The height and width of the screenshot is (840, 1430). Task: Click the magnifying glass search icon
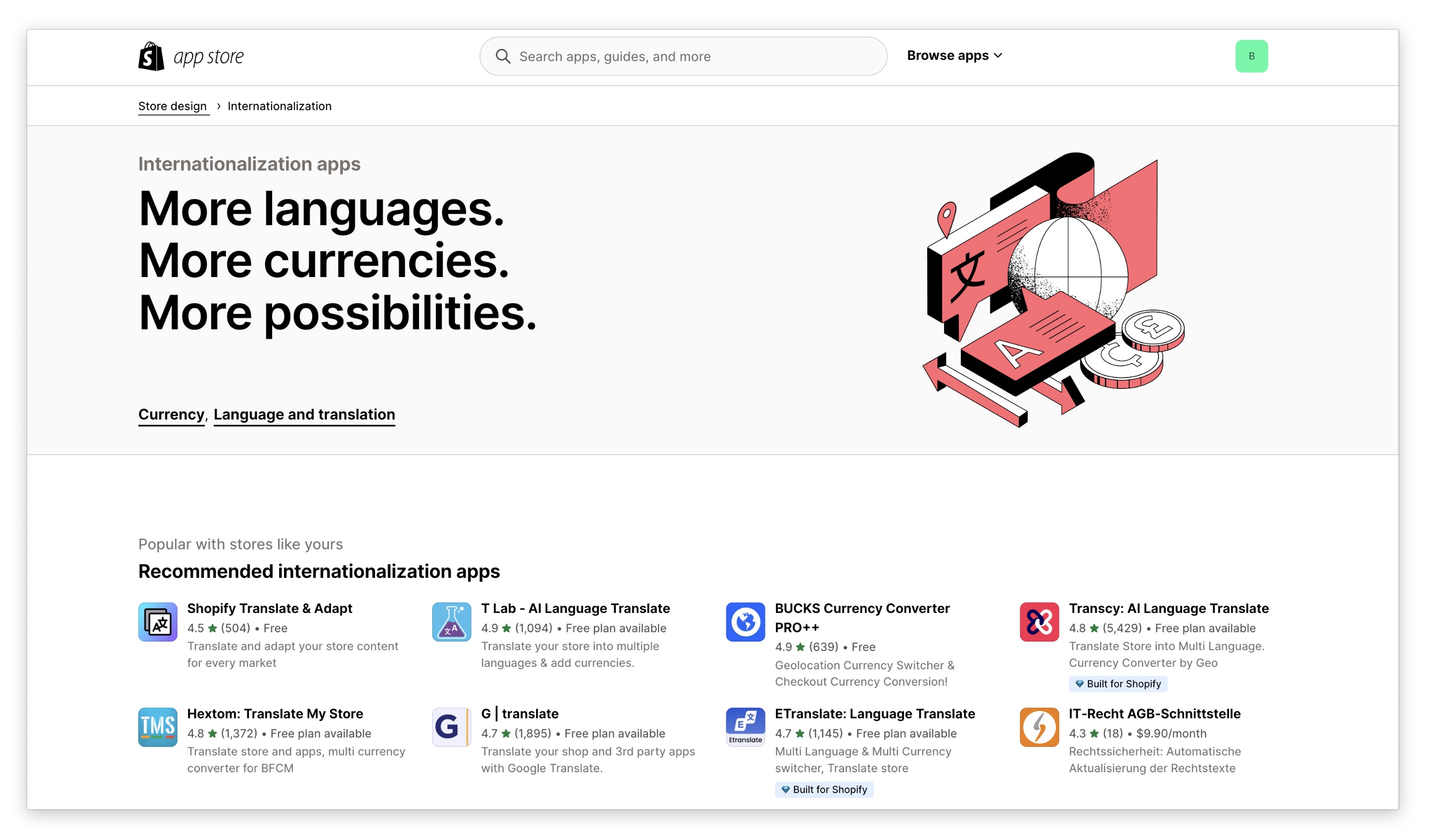pos(503,56)
